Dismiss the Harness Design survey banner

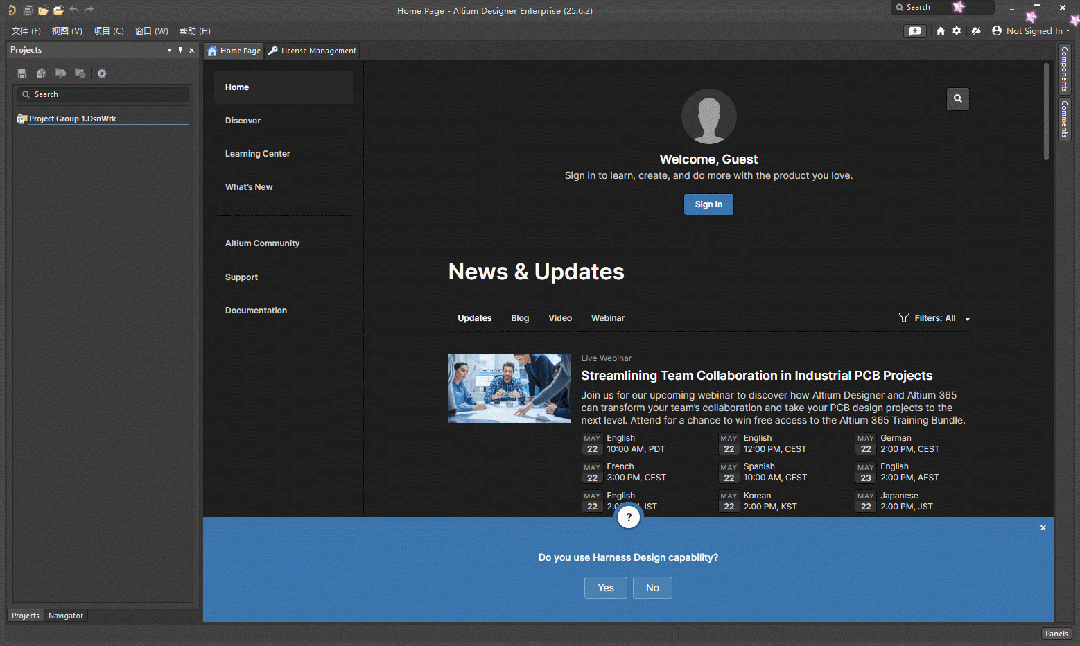1043,528
